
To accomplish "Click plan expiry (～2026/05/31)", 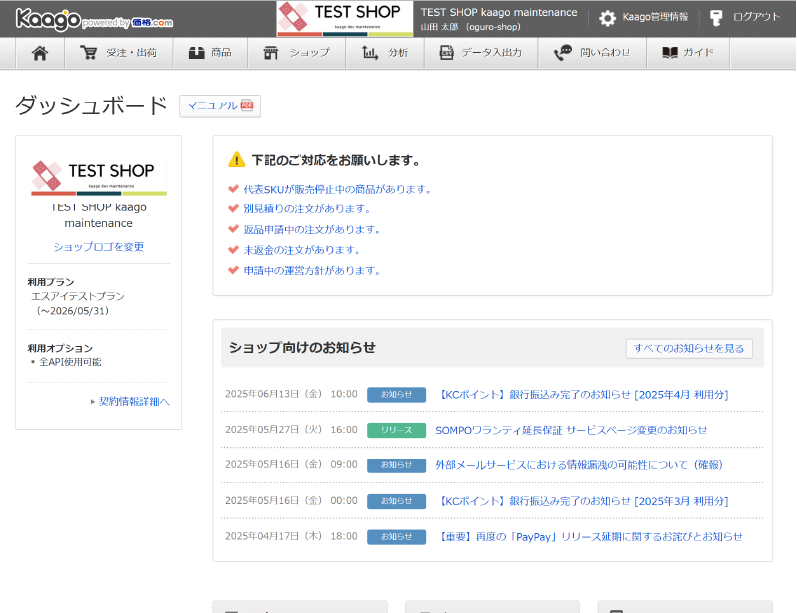I will [x=72, y=311].
